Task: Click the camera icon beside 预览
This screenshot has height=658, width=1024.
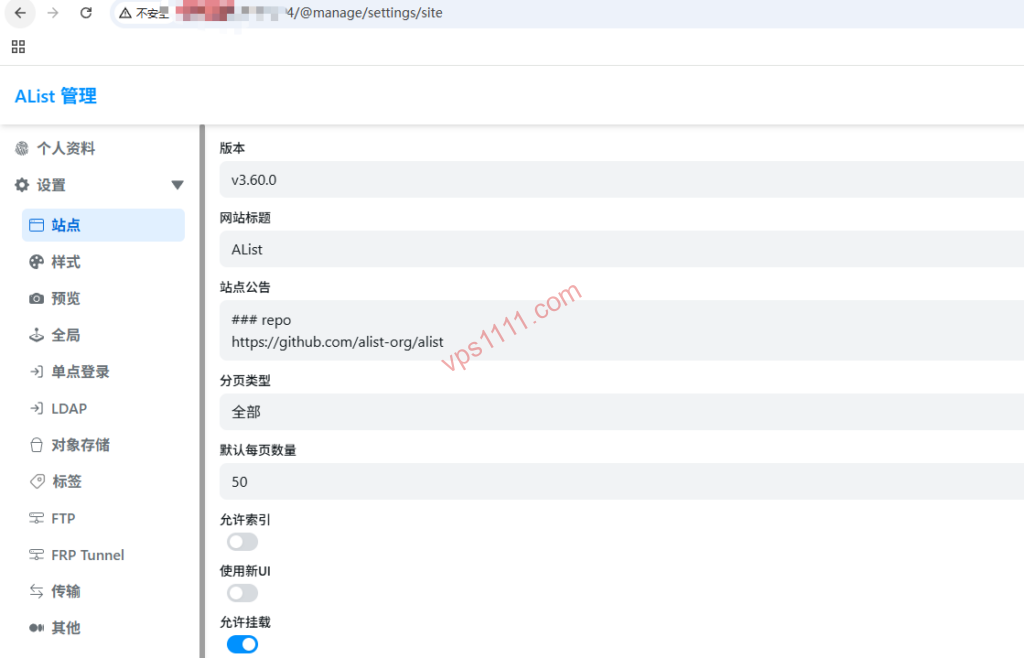Action: [x=37, y=298]
